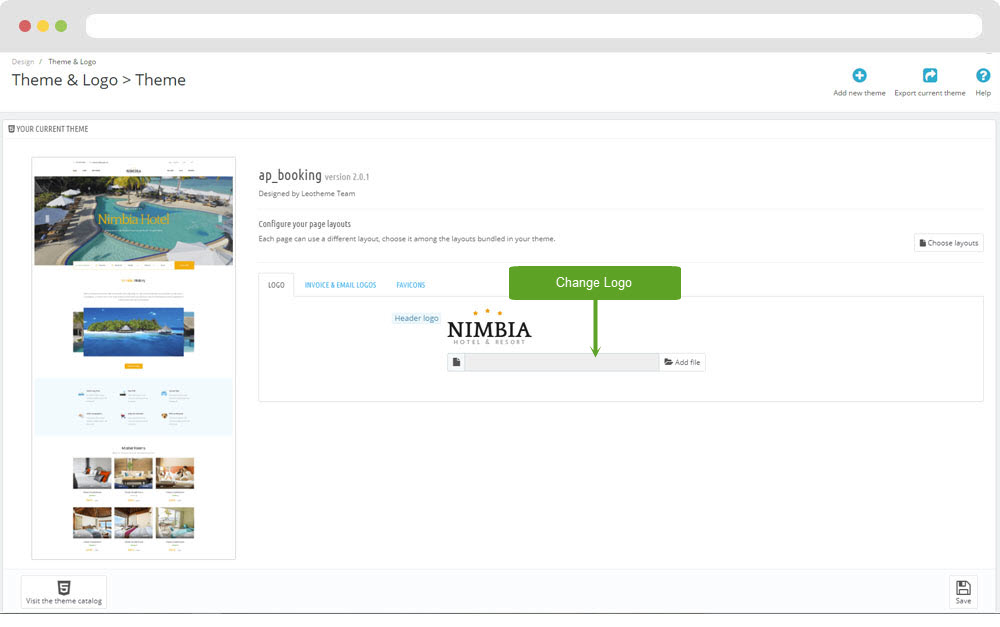
Task: Click the 'version 2.0.1' text
Action: 347,177
